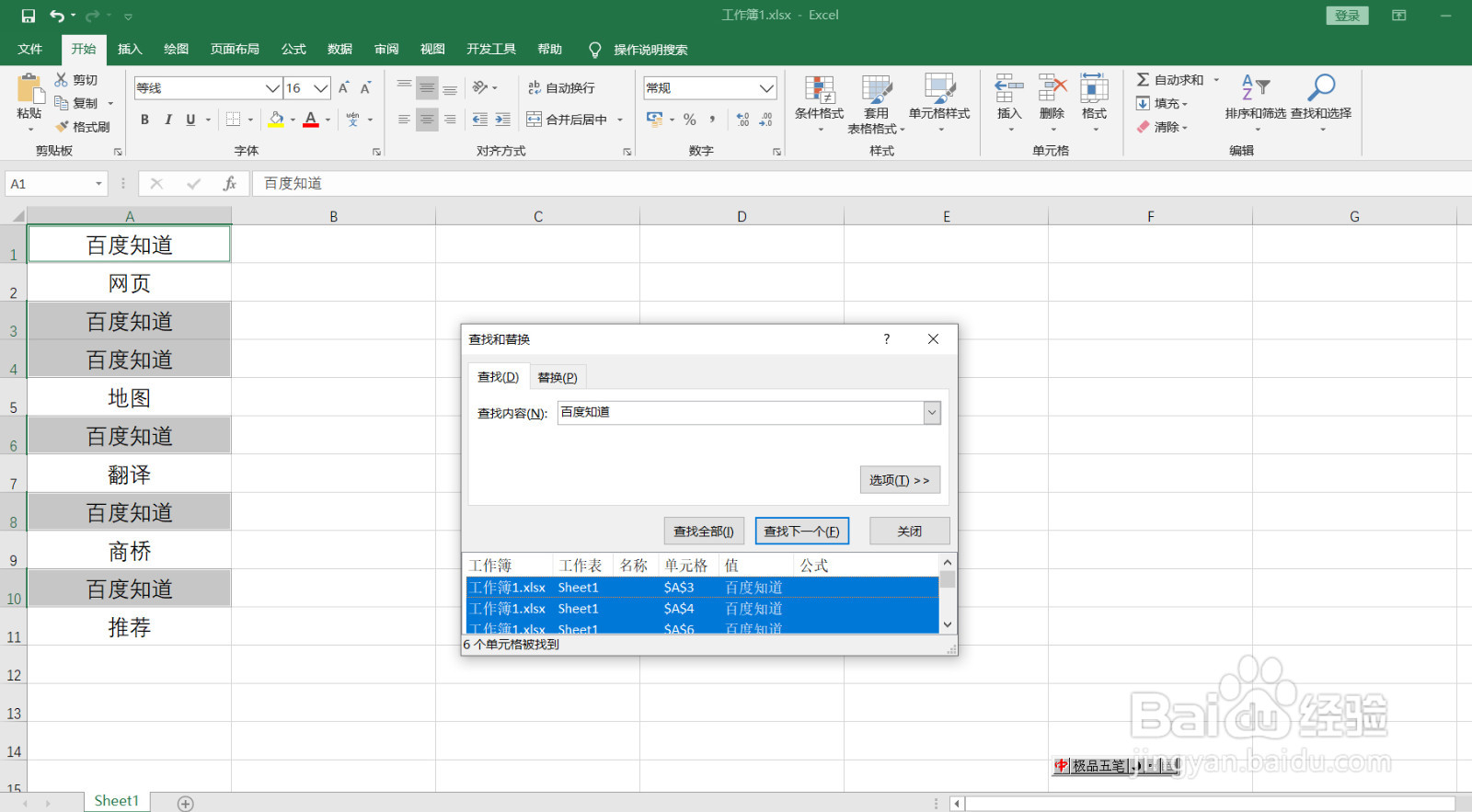This screenshot has width=1472, height=812.
Task: Open Cell Styles gallery
Action: click(x=939, y=104)
